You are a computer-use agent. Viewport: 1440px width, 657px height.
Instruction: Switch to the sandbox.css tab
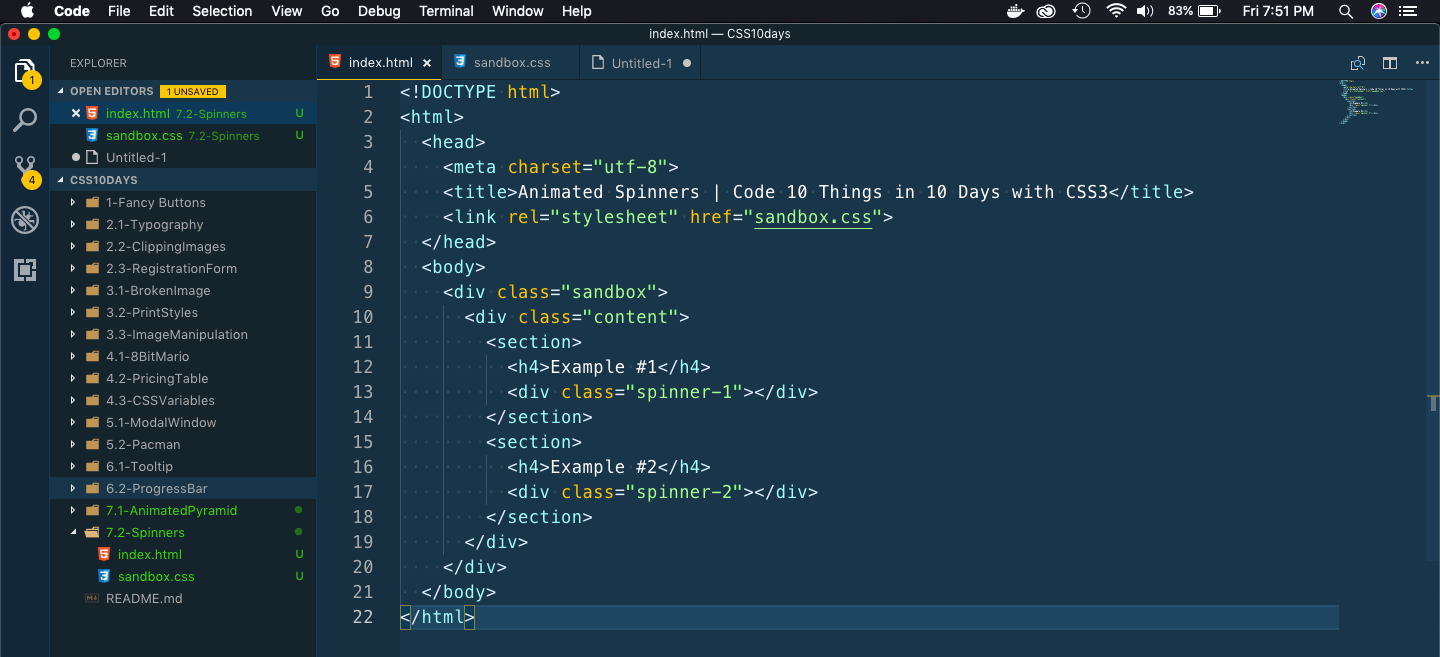(x=512, y=63)
